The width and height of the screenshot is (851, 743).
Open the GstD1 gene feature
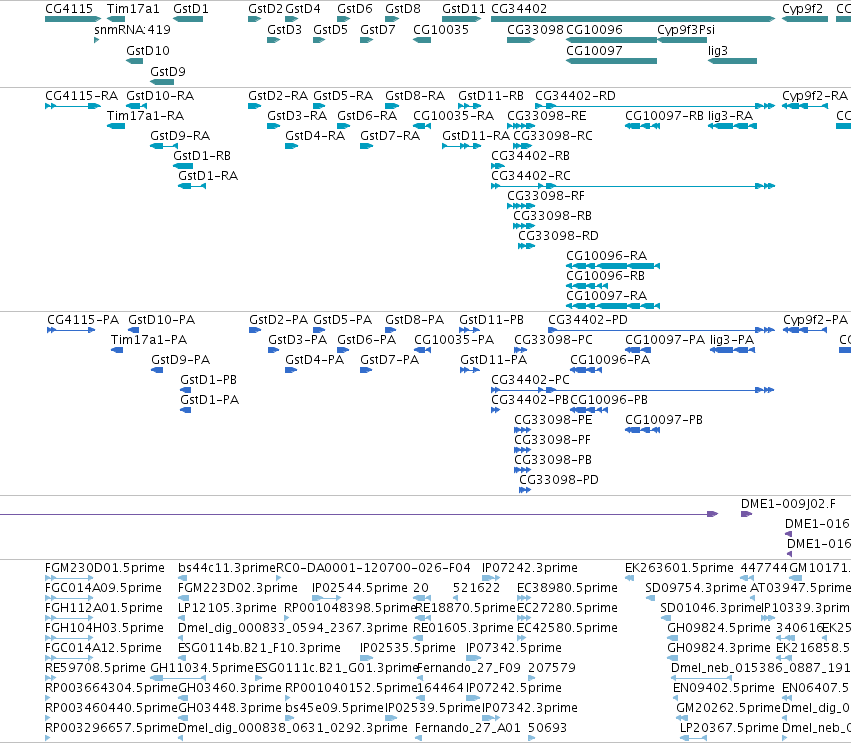188,19
